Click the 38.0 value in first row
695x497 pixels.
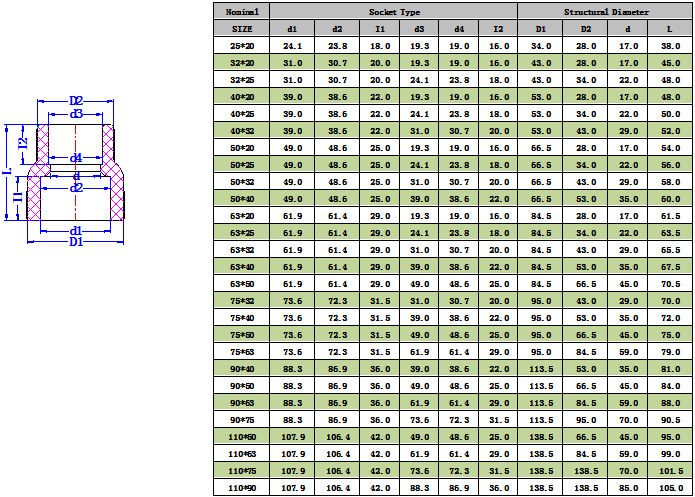pyautogui.click(x=670, y=46)
